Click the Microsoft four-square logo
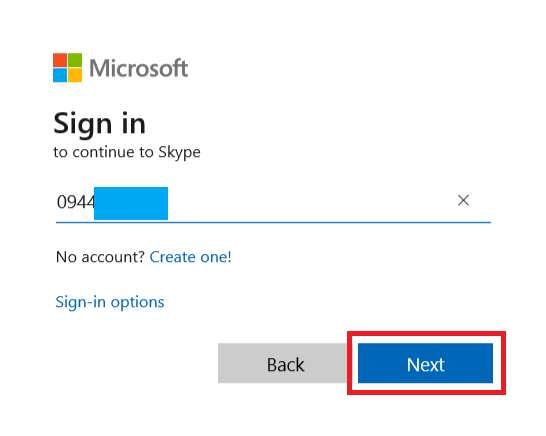This screenshot has height=436, width=546. coord(68,68)
